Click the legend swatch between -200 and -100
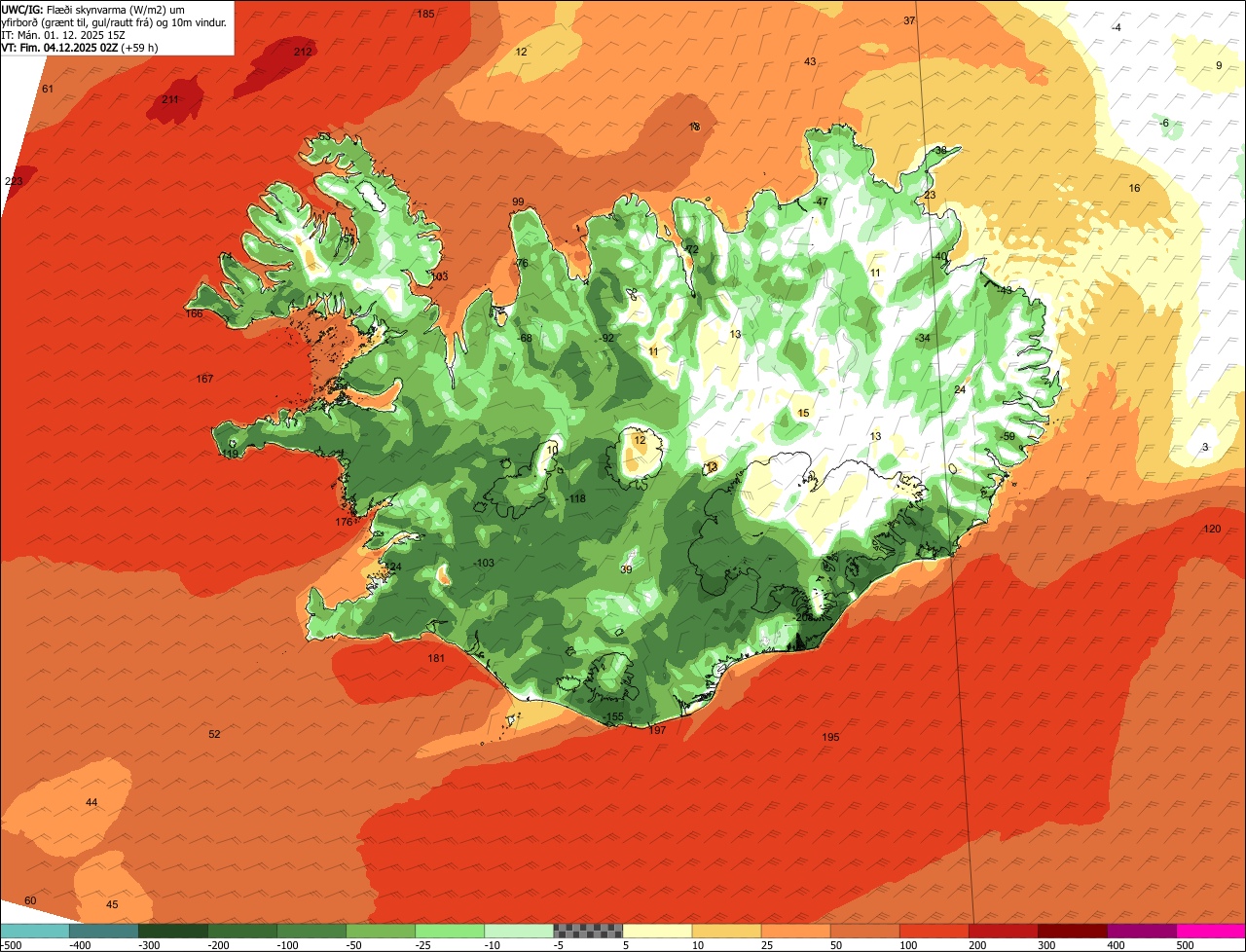1246x952 pixels. tap(242, 931)
